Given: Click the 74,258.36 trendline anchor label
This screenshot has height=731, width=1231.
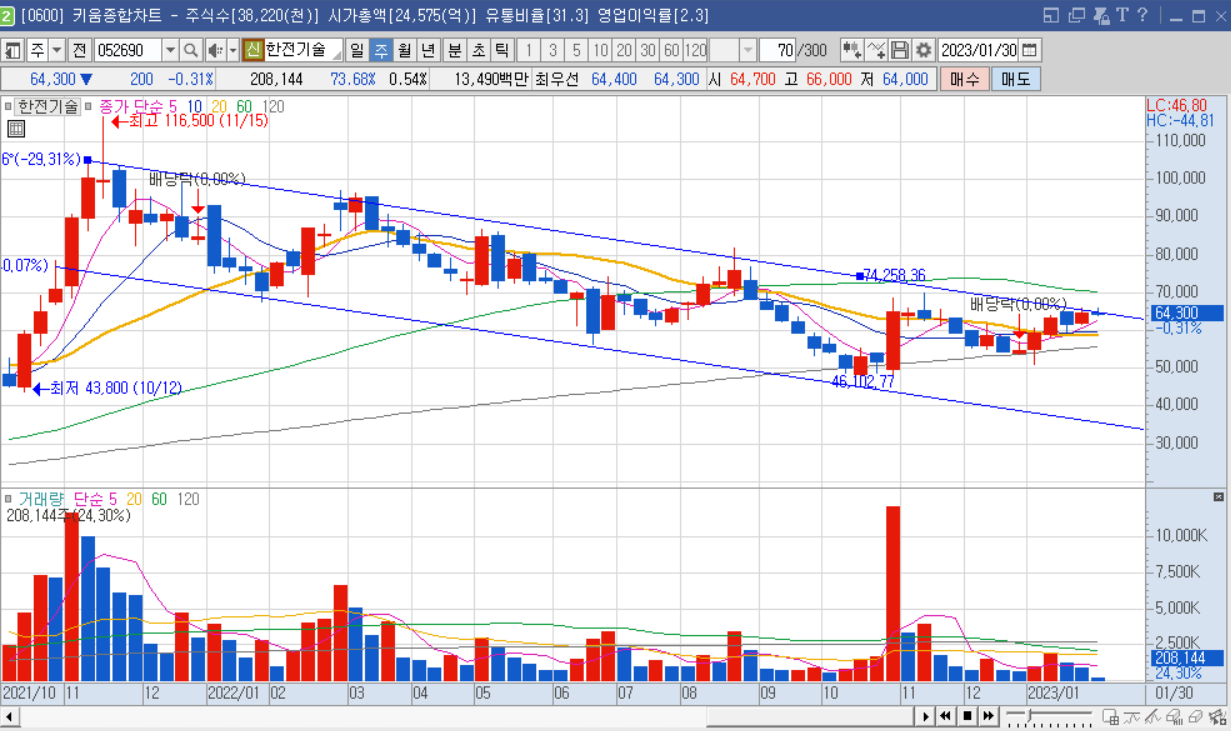Looking at the screenshot, I should 894,275.
